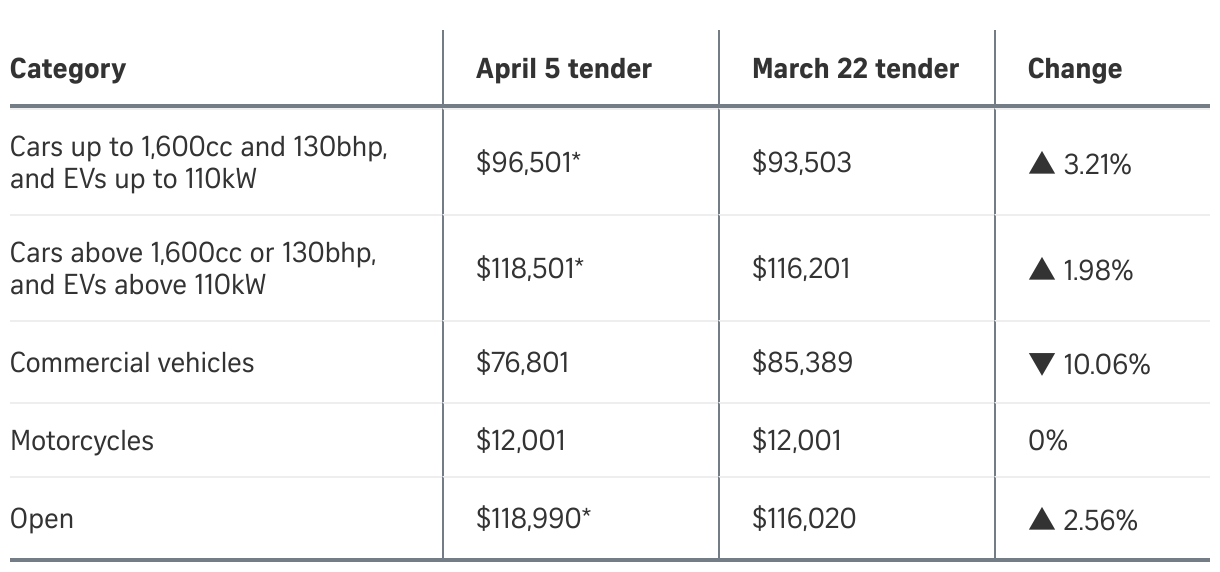Click the Open category row label

coord(42,520)
